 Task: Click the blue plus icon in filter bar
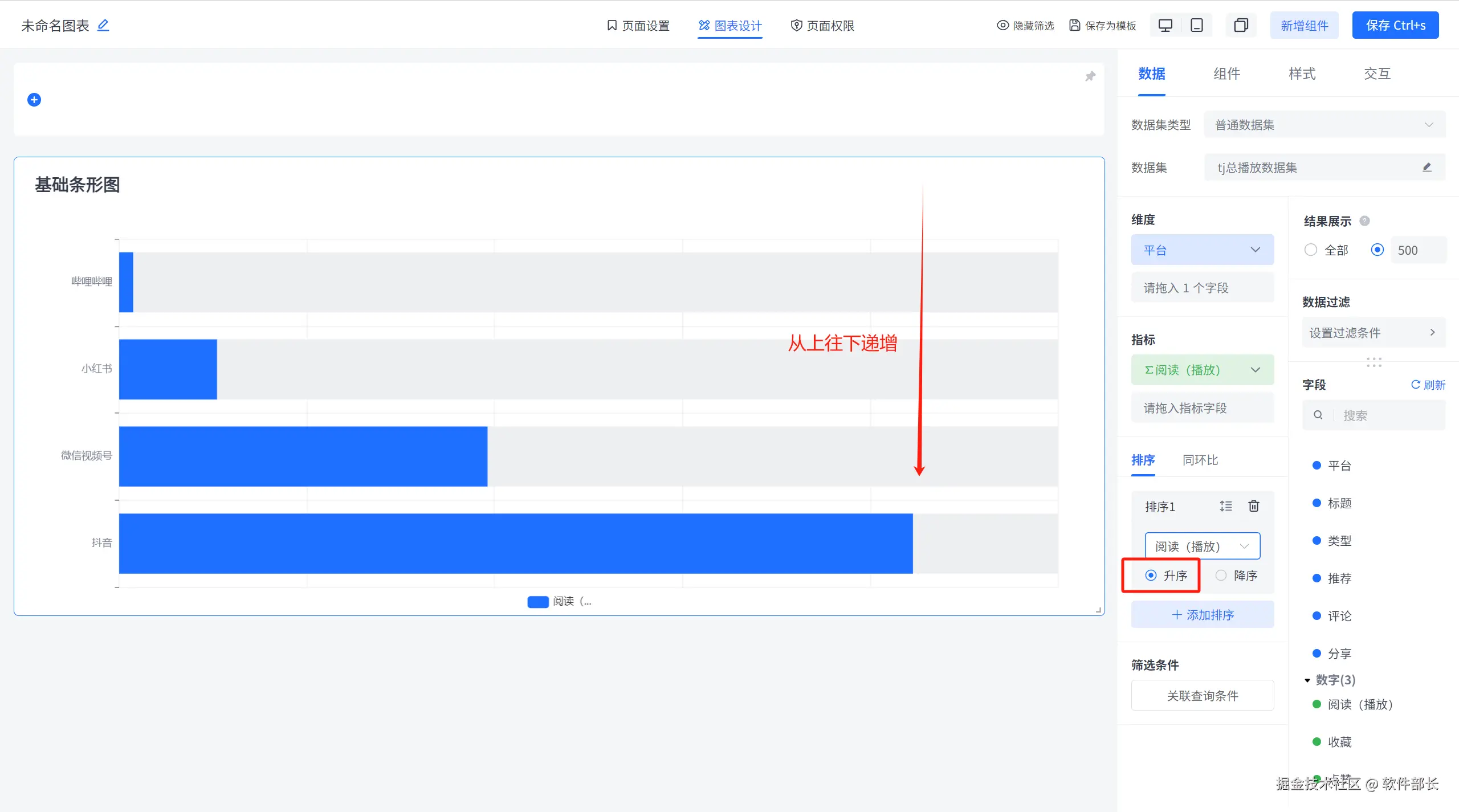point(34,100)
